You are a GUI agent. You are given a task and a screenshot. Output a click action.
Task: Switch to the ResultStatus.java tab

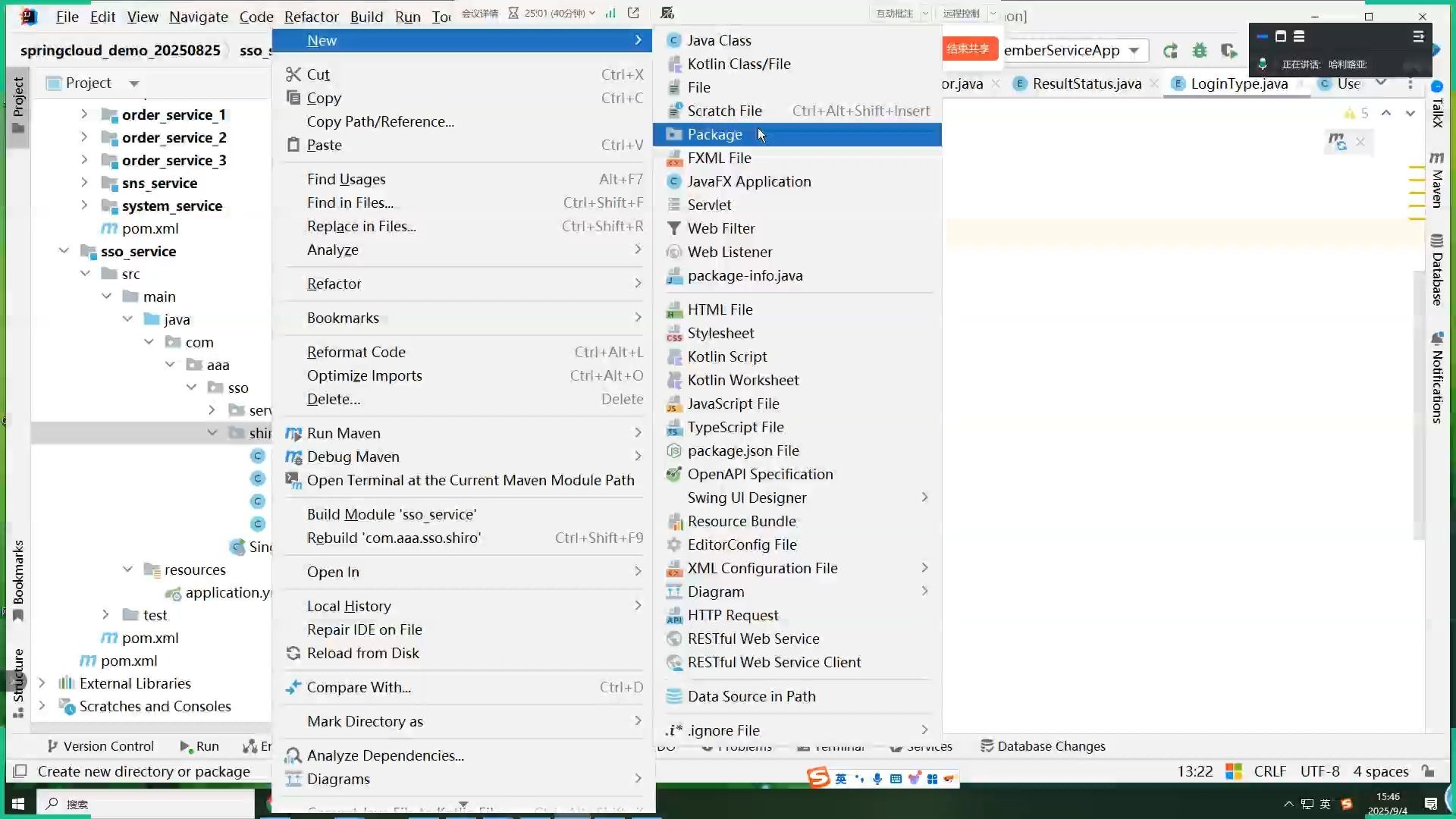pyautogui.click(x=1086, y=83)
